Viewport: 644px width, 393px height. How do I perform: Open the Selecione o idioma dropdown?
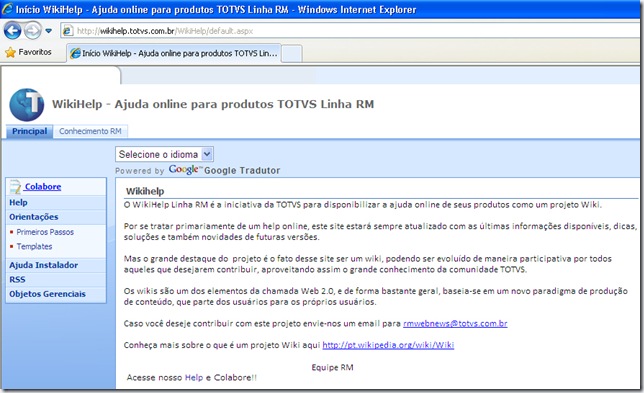click(x=164, y=154)
